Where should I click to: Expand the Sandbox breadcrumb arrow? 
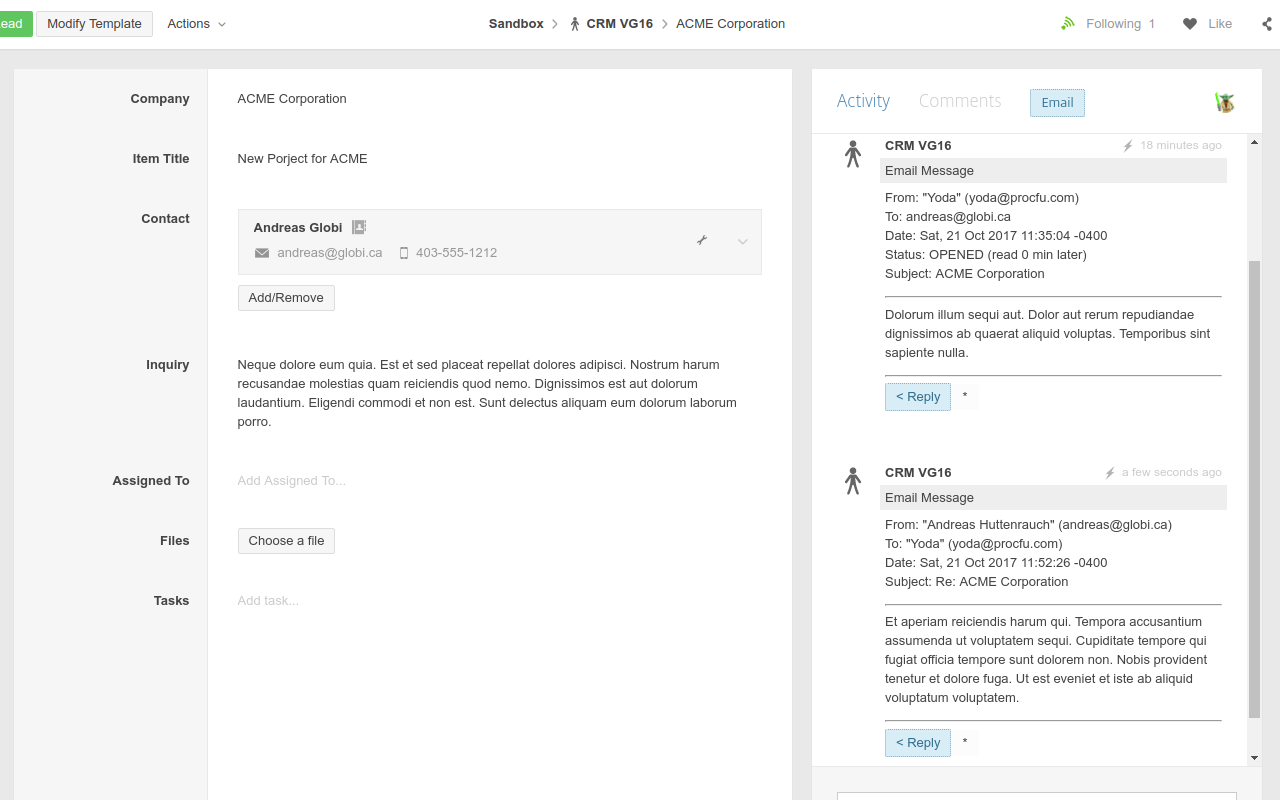pos(557,23)
